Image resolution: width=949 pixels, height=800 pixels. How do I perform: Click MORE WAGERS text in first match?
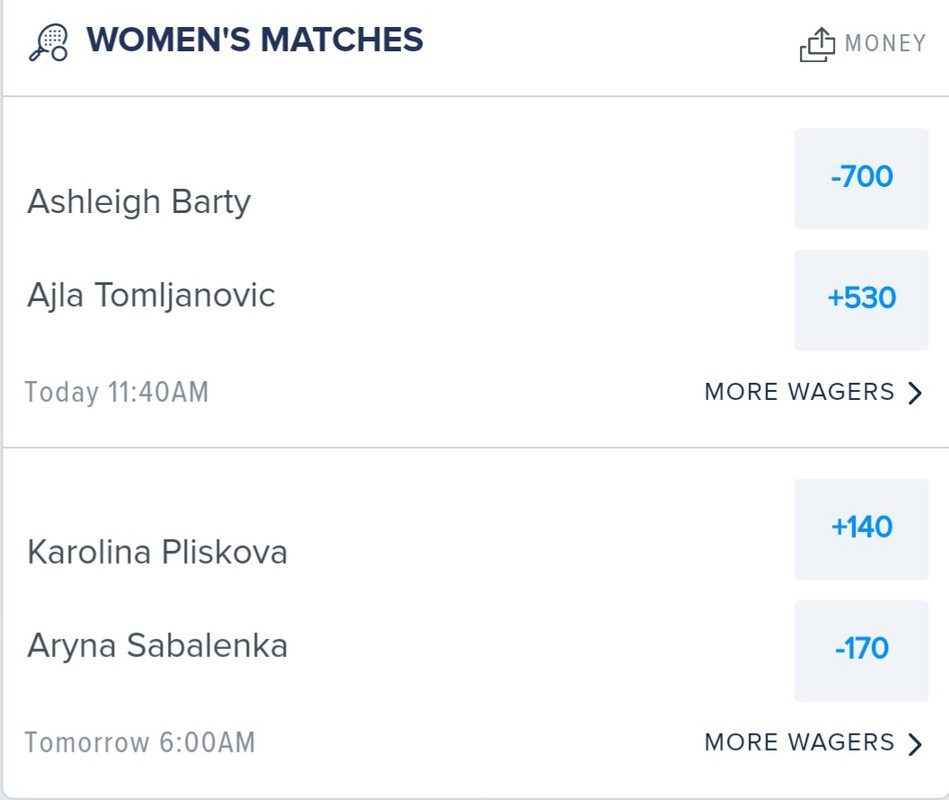point(800,392)
